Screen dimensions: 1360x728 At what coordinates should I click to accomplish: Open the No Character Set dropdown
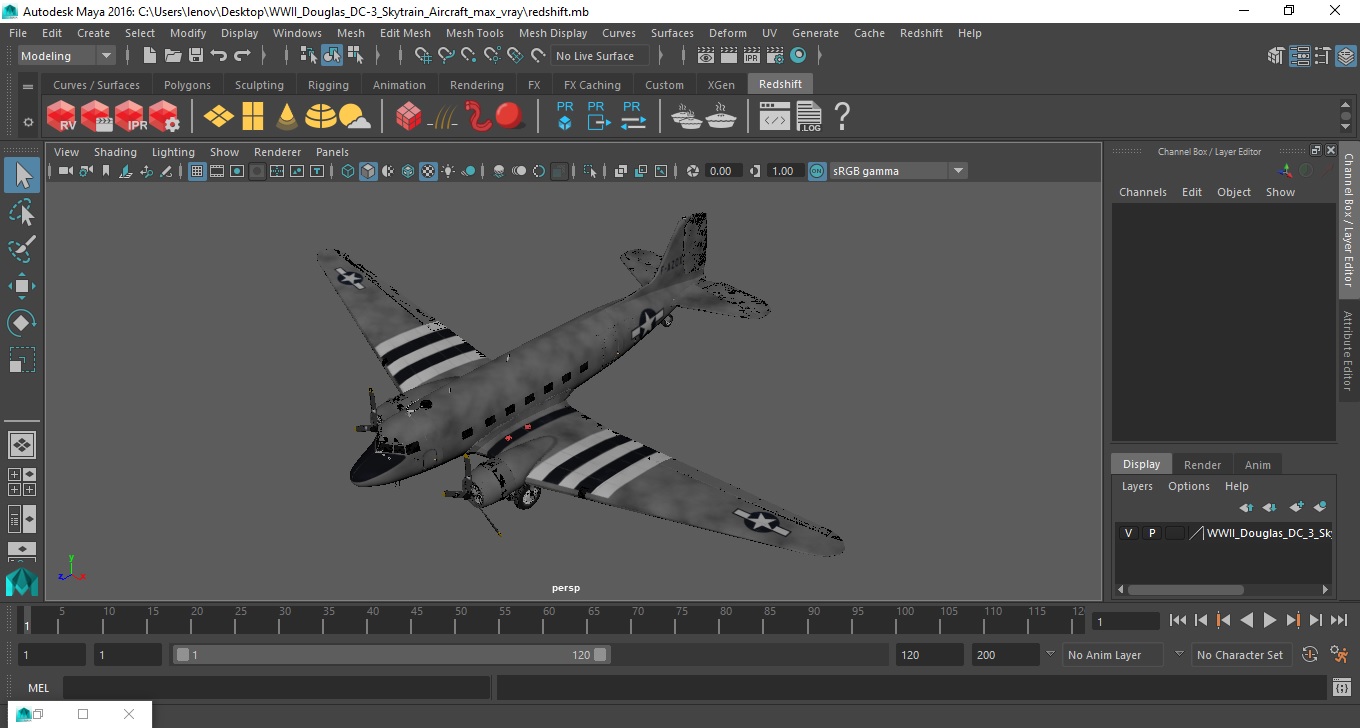click(1240, 655)
